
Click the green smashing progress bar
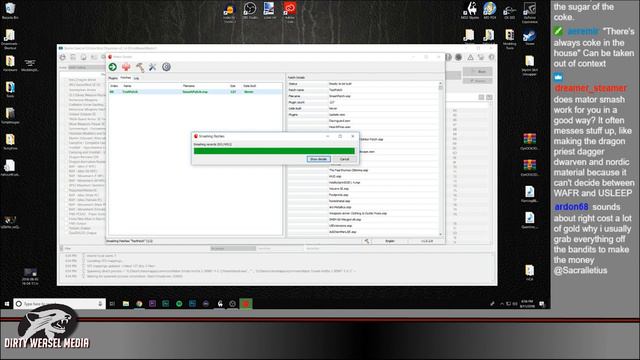point(274,151)
